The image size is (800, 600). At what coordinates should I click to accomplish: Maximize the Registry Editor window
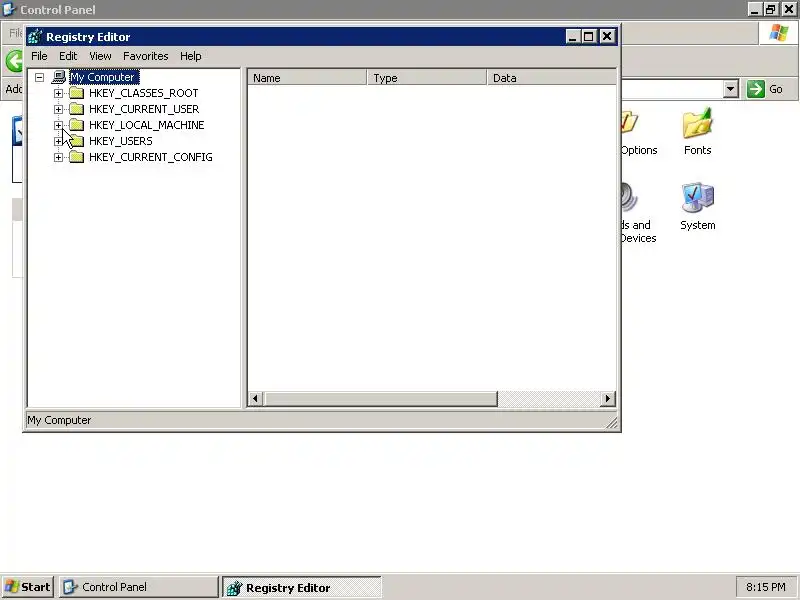coord(588,37)
